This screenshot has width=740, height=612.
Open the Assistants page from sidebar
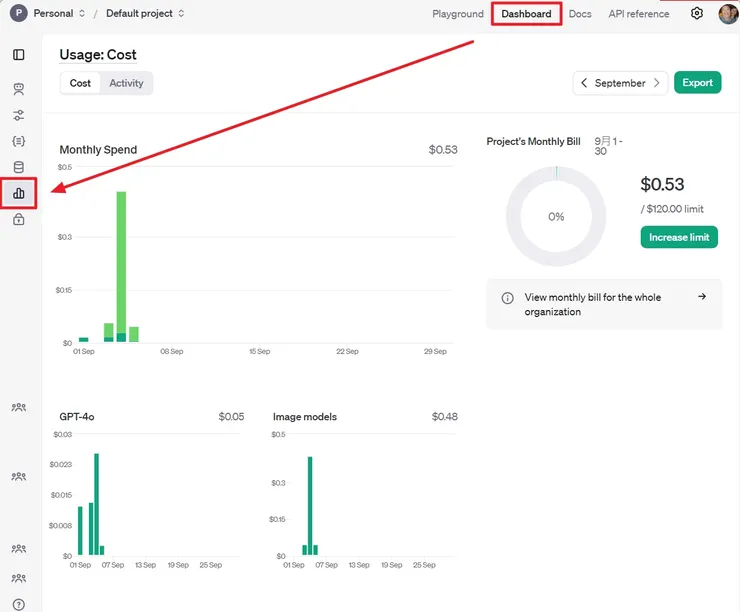(19, 90)
